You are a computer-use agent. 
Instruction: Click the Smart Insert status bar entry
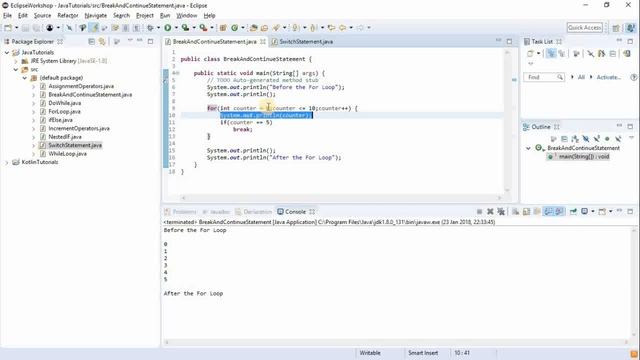(423, 353)
